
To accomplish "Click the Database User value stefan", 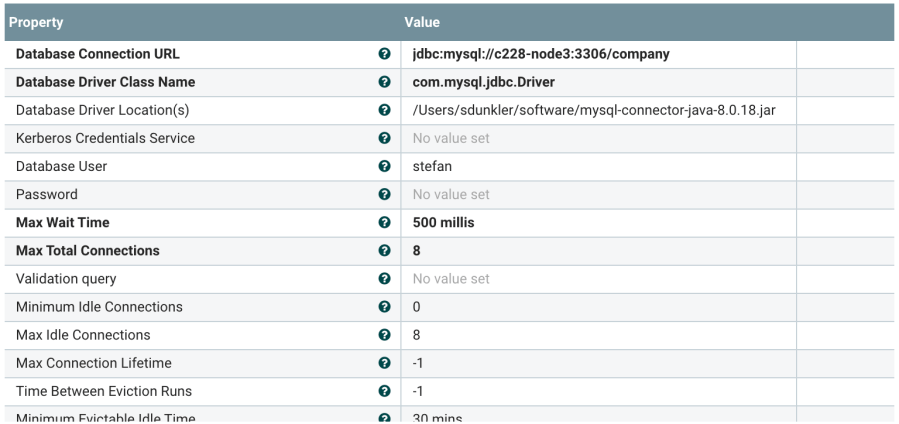I will (x=432, y=166).
